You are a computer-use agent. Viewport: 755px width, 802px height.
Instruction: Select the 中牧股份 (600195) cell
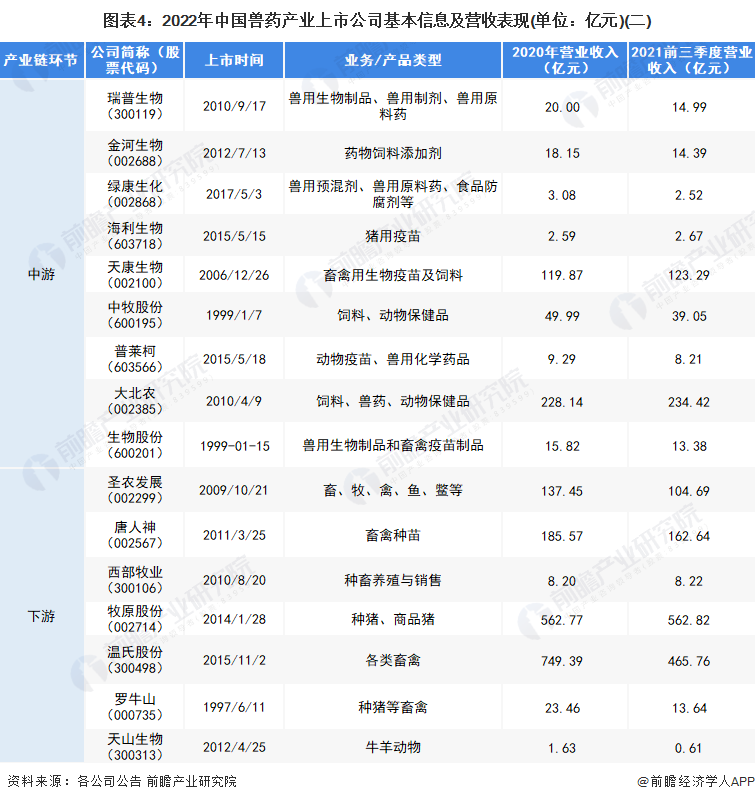tap(135, 315)
